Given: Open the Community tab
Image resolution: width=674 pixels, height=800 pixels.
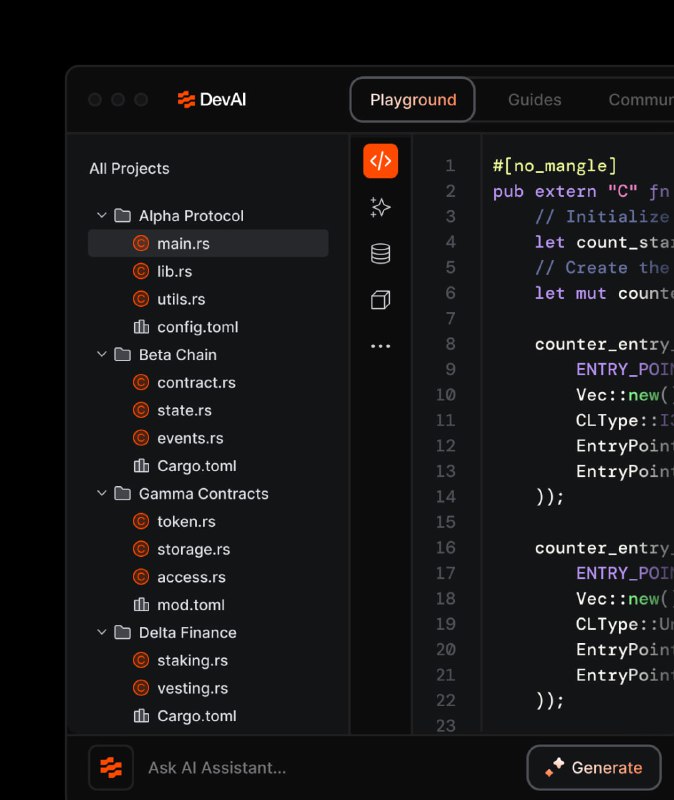Looking at the screenshot, I should coord(641,99).
